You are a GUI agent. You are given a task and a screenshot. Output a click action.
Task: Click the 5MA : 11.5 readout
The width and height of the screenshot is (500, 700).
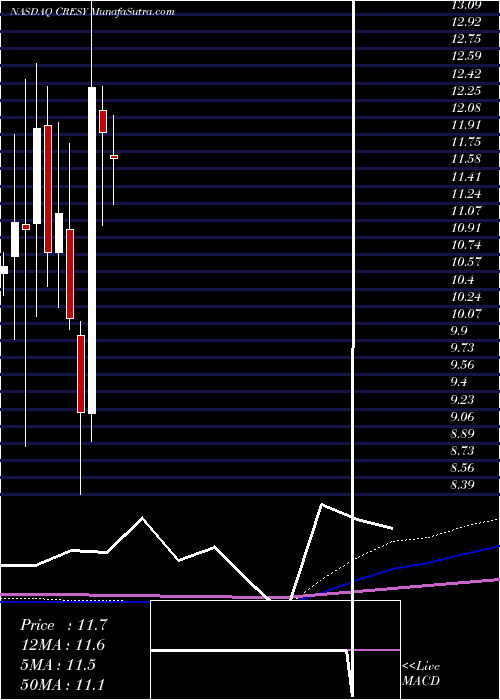coord(58,665)
